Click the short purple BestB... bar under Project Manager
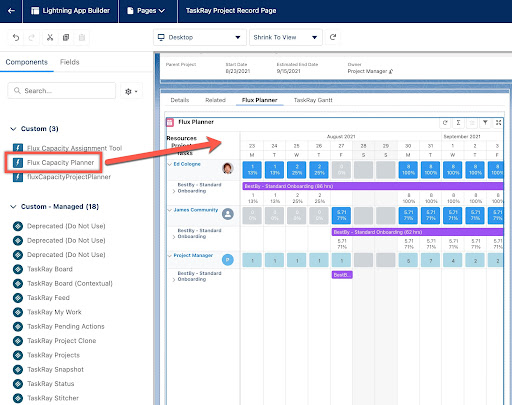The width and height of the screenshot is (512, 405). point(342,275)
